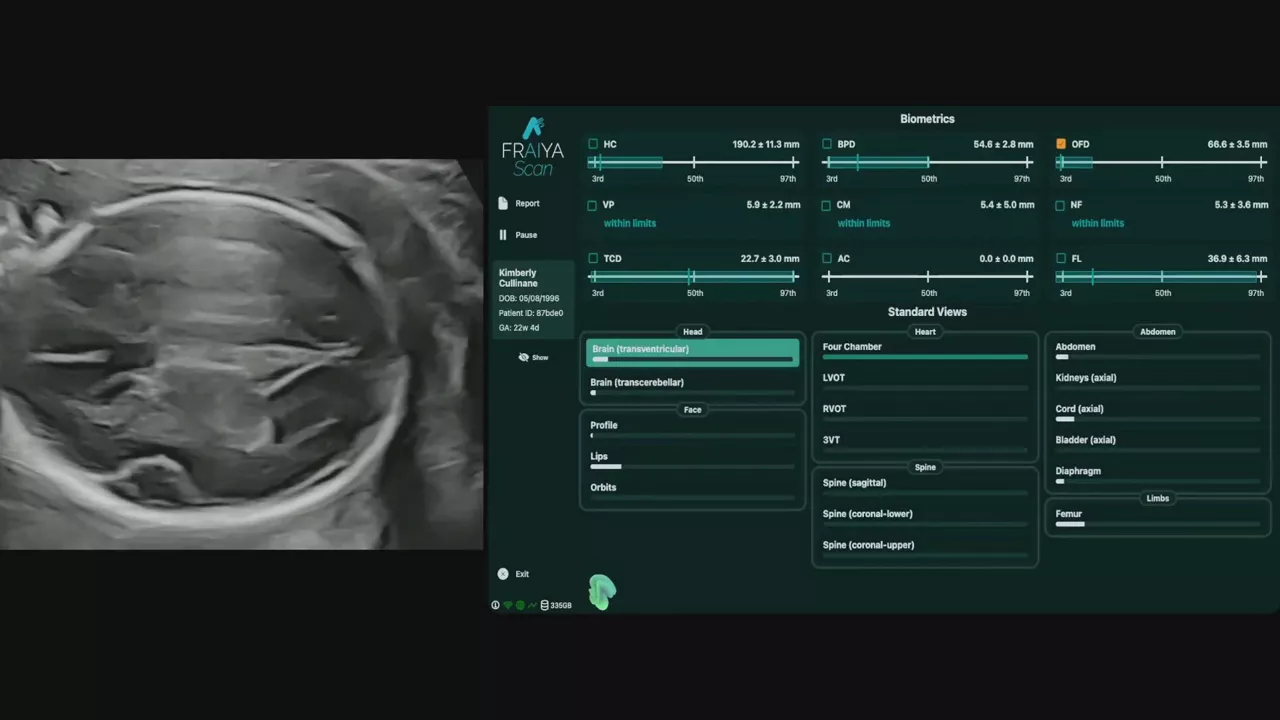Check the NF biometric checkbox
This screenshot has width=1280, height=720.
[1061, 205]
